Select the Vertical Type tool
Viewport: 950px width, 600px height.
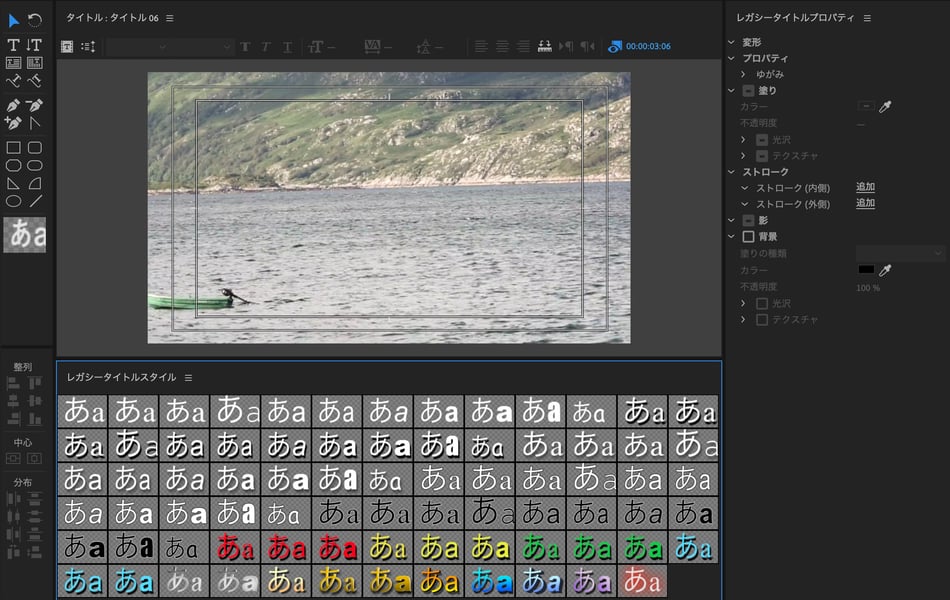(35, 45)
